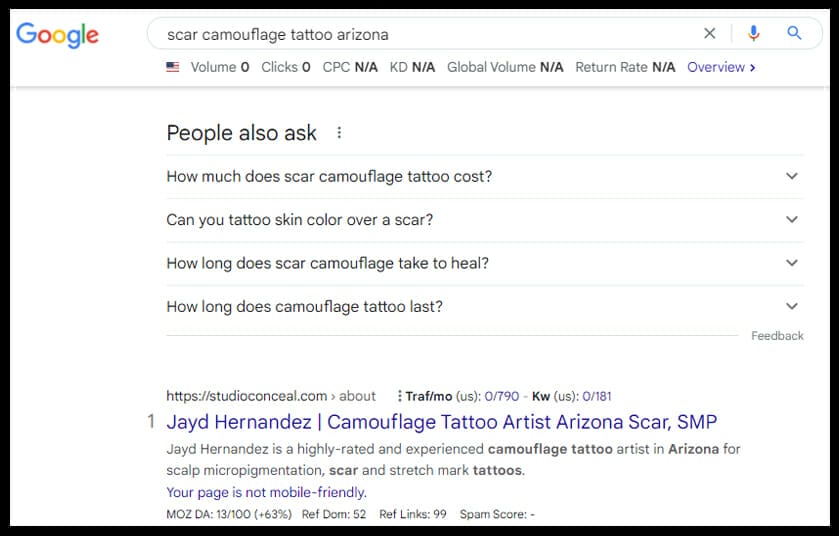Click the Jayd Hernandez result description snippet
The width and height of the screenshot is (839, 536).
tap(453, 460)
